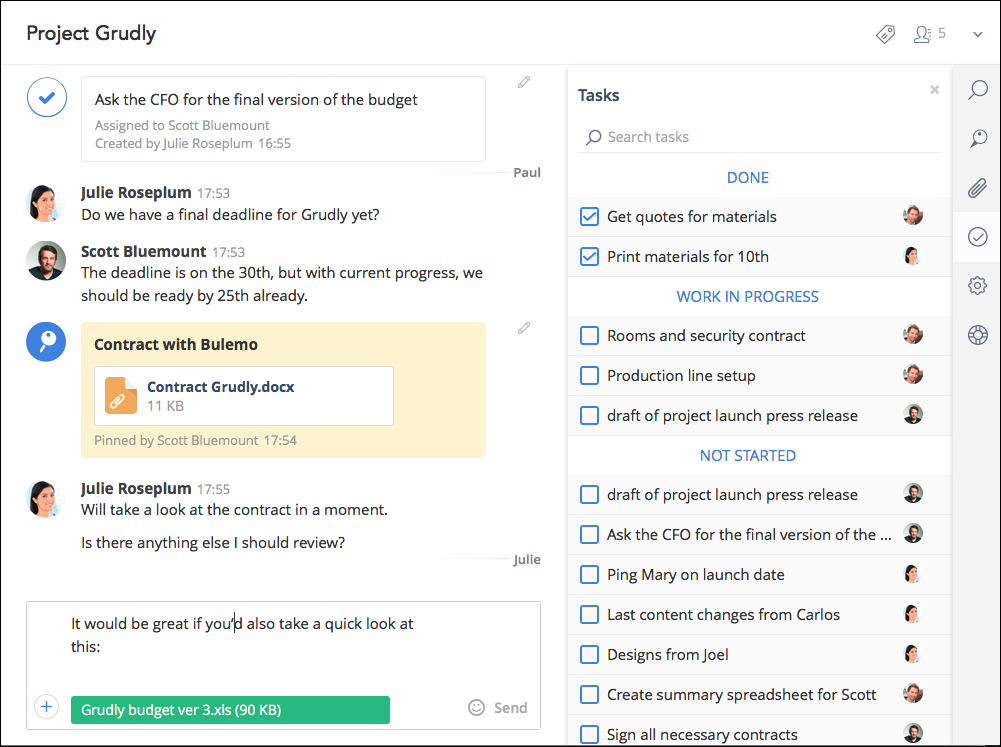Click assignee avatar on Ask the CFO task

click(913, 533)
